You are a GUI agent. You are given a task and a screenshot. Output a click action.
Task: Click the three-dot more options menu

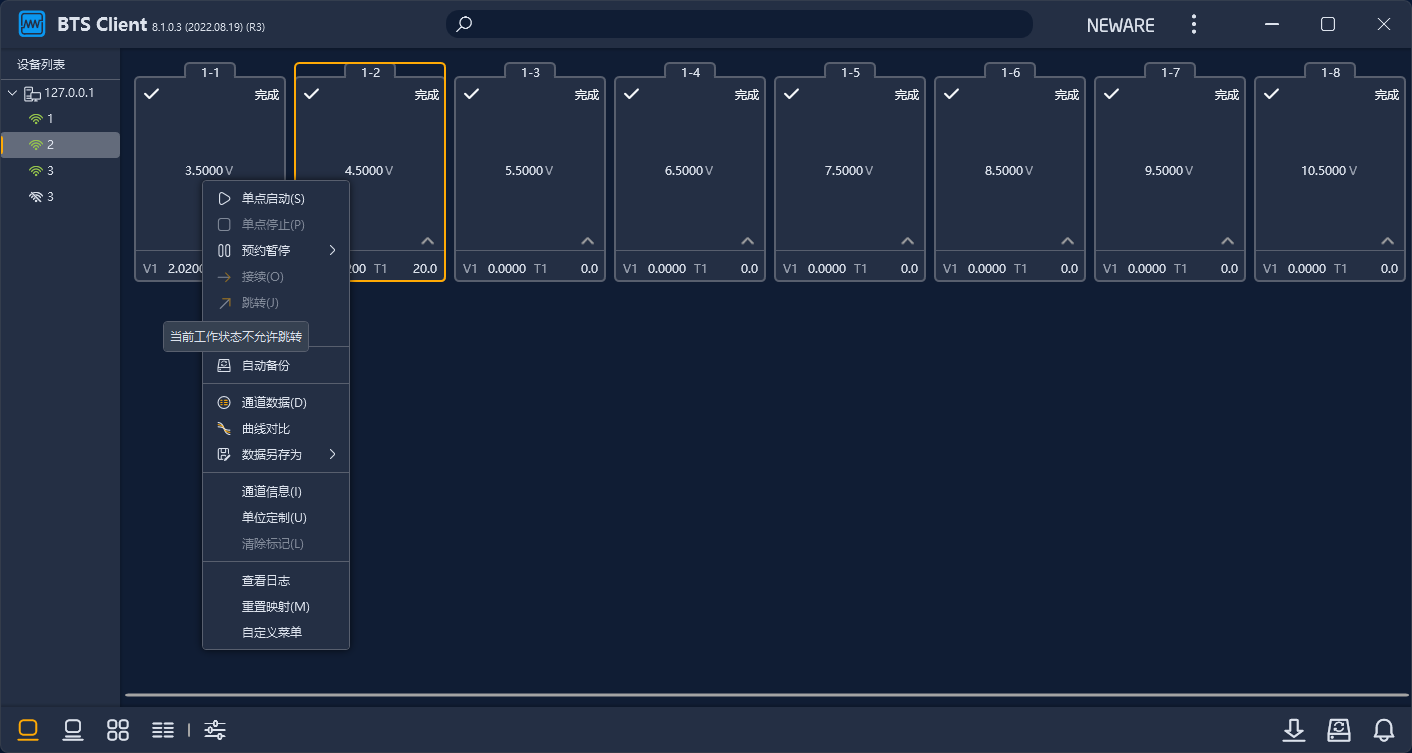[x=1193, y=24]
